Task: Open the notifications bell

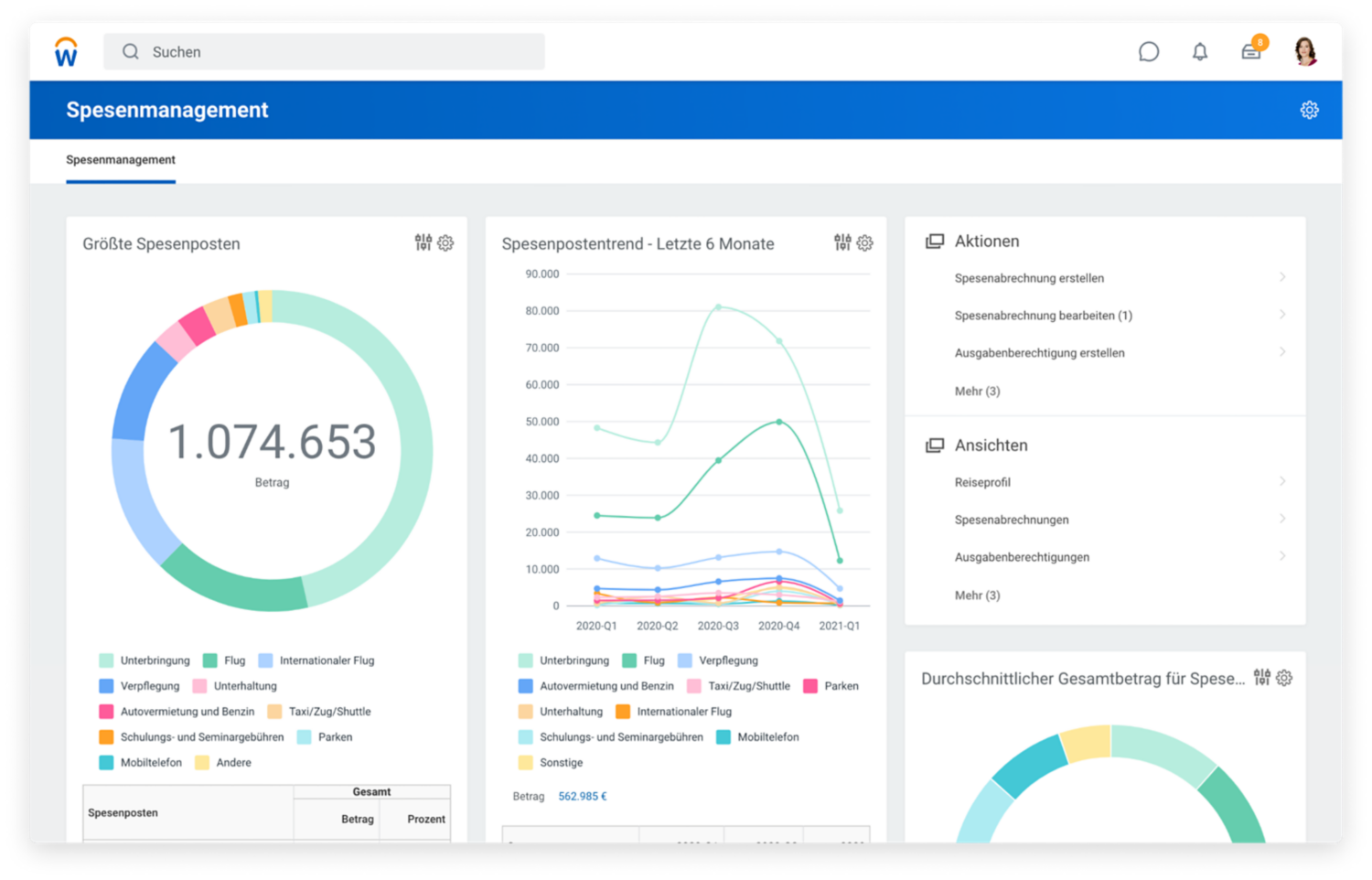Action: coord(1200,52)
